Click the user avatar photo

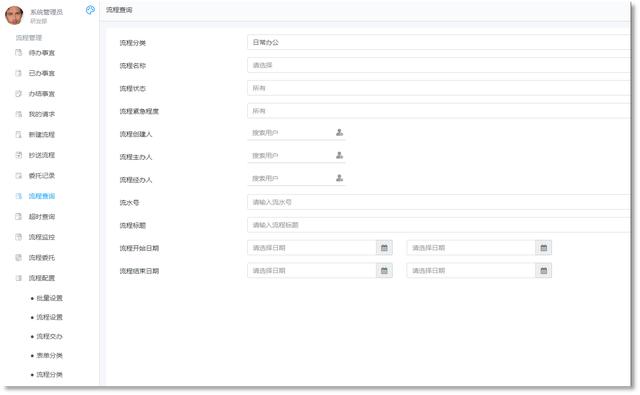(x=14, y=16)
